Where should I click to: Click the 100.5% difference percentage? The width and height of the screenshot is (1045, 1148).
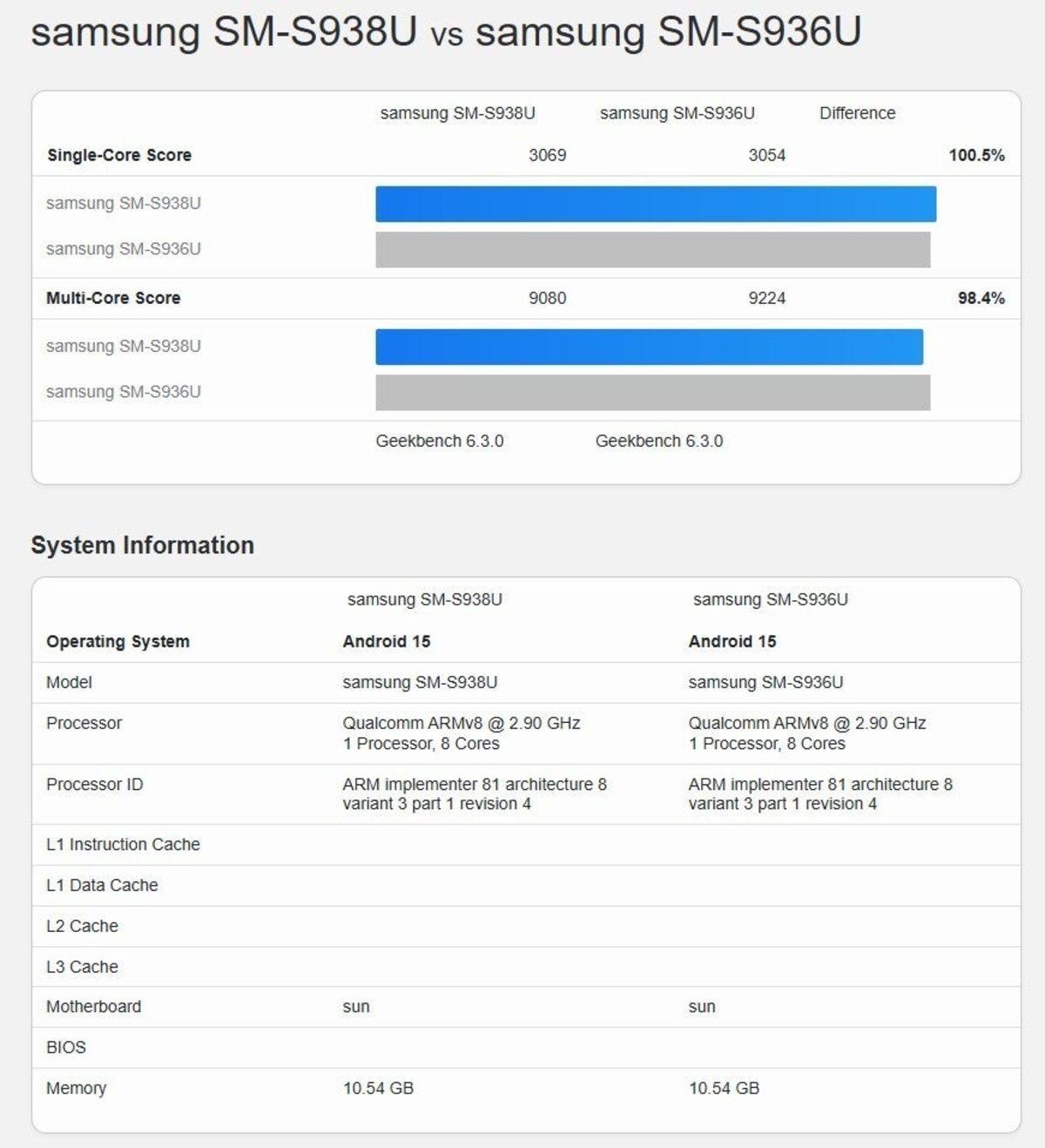(x=977, y=155)
